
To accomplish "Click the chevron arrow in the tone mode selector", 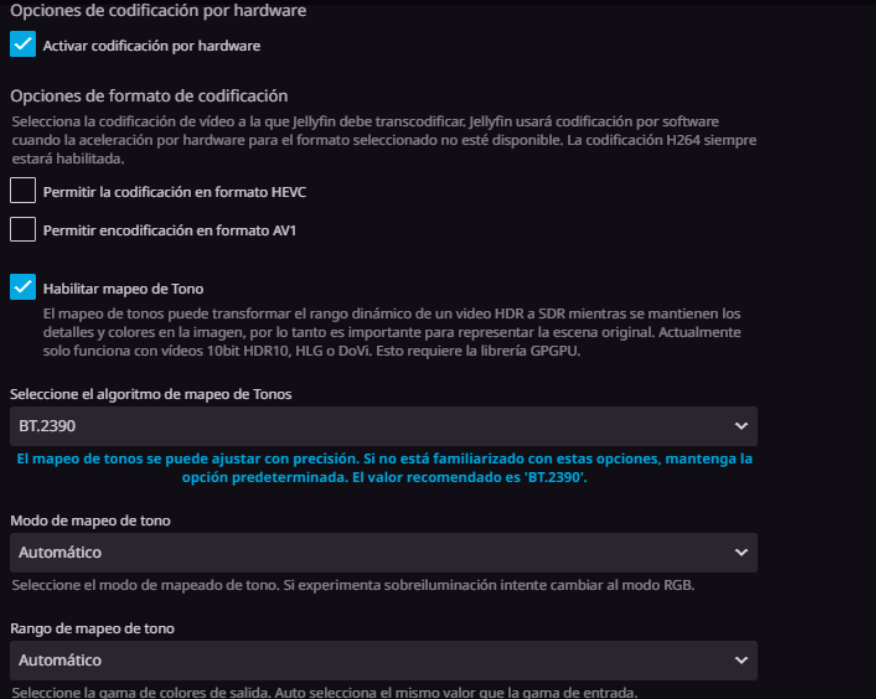I will pyautogui.click(x=741, y=553).
